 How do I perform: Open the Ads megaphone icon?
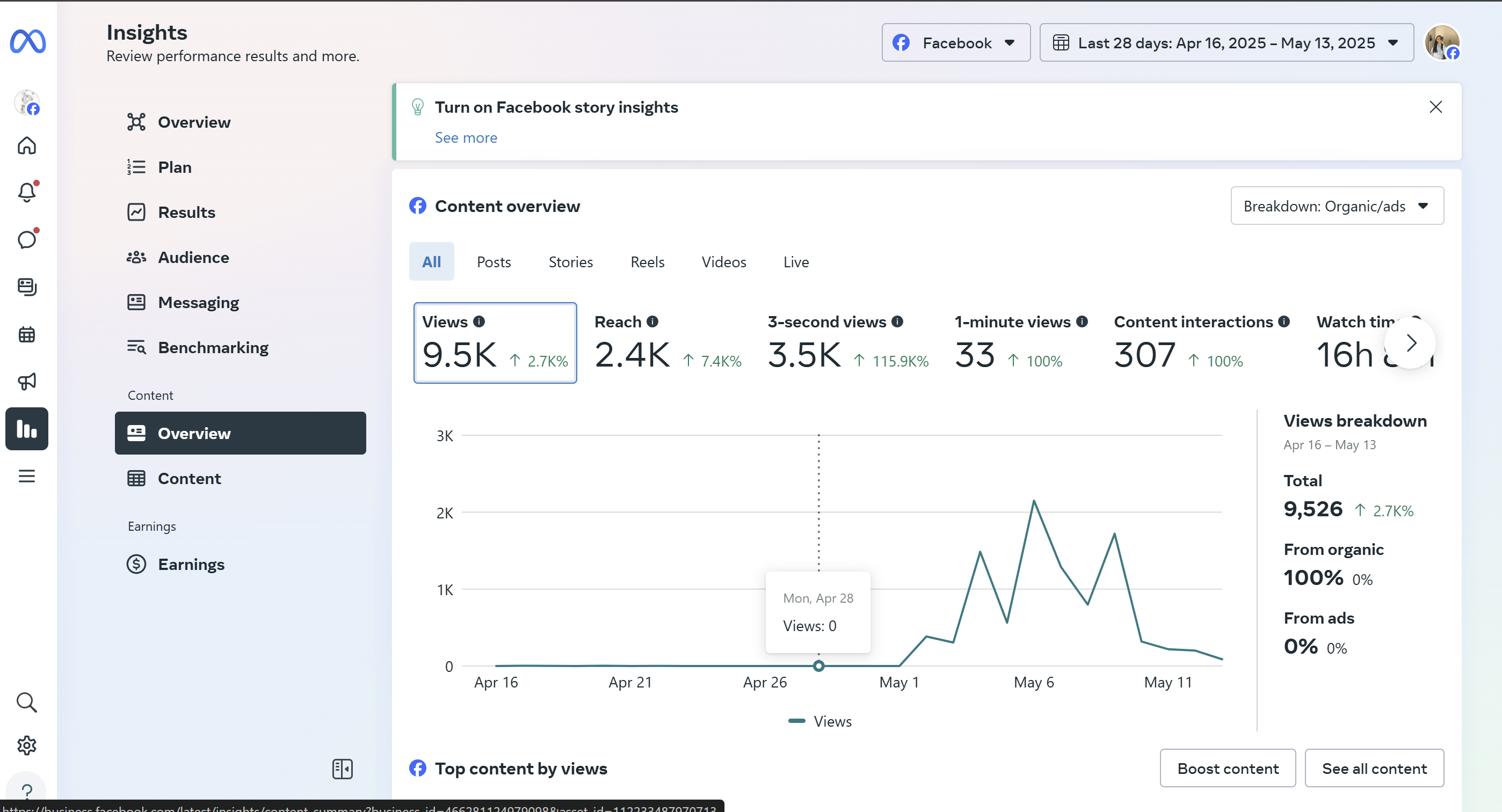click(x=27, y=382)
